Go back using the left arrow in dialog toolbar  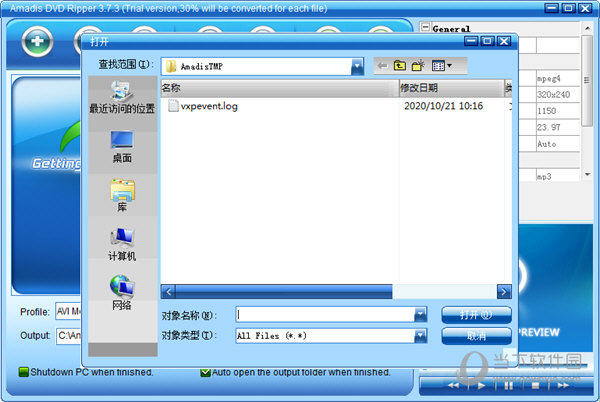382,66
